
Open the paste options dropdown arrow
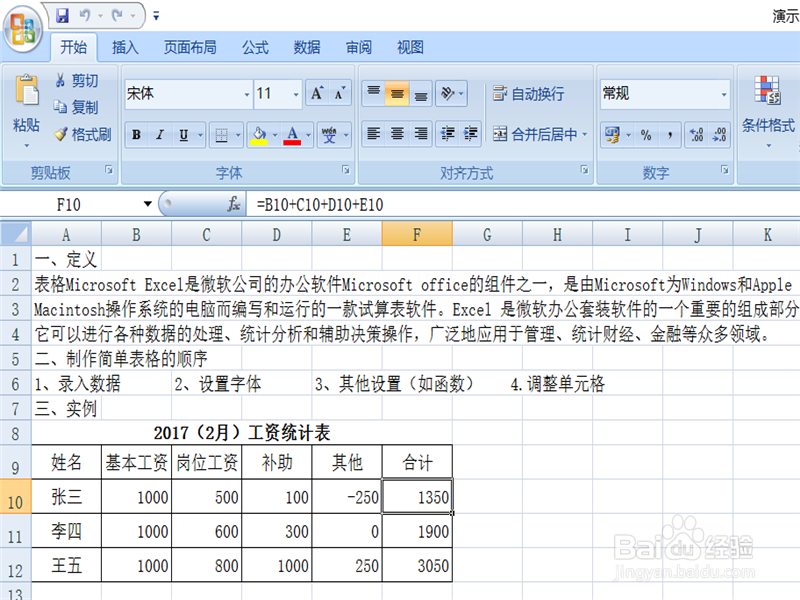pyautogui.click(x=27, y=146)
